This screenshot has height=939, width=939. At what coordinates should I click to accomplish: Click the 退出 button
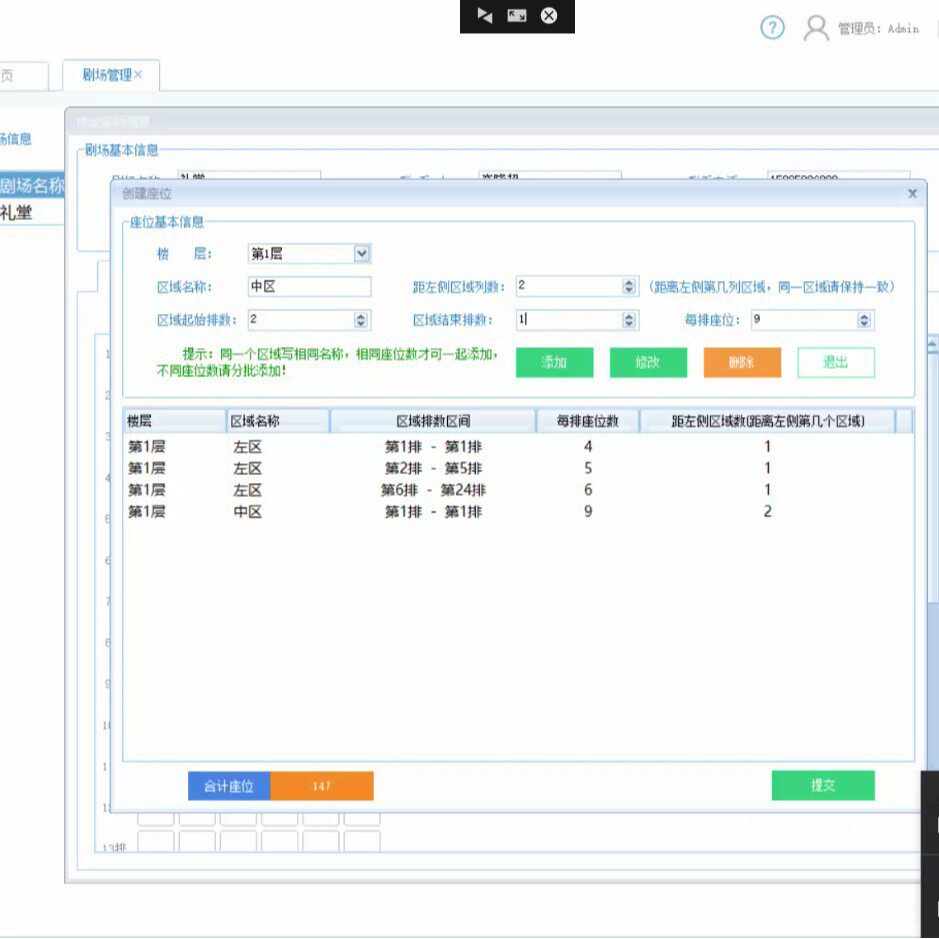836,362
